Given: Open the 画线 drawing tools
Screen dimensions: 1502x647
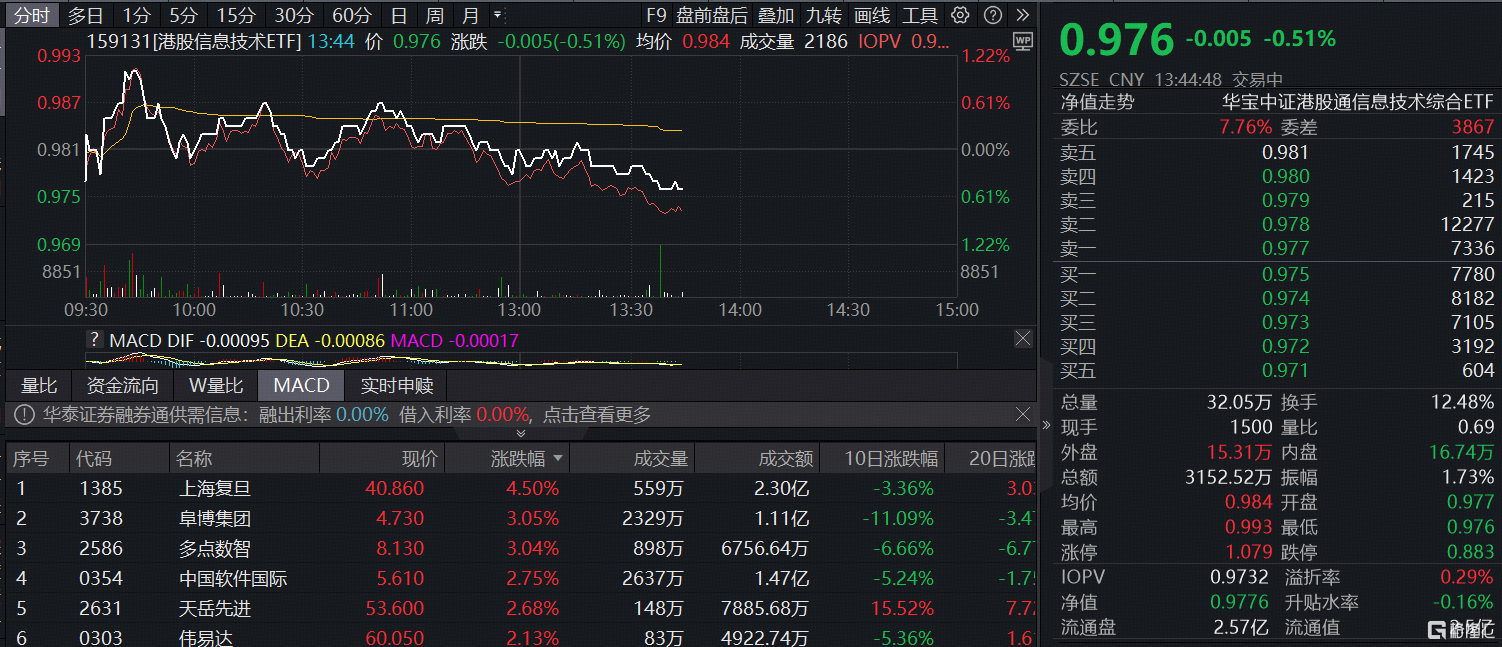Looking at the screenshot, I should [872, 15].
